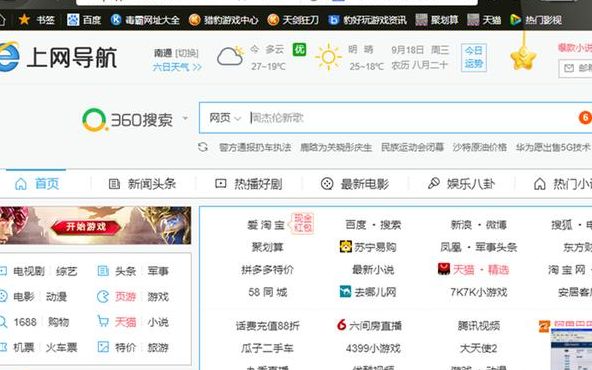This screenshot has width=592, height=370.
Task: Click the 去哪儿网 link
Action: pyautogui.click(x=368, y=292)
